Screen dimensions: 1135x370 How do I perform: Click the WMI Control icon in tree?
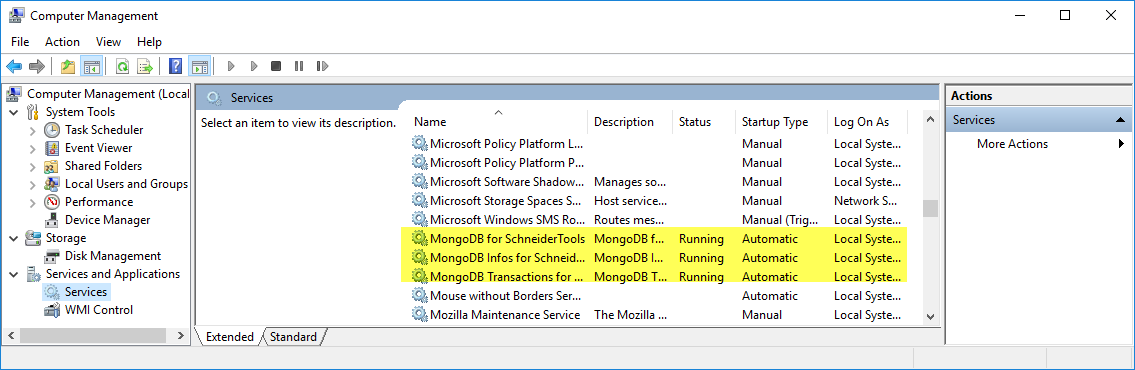click(52, 310)
